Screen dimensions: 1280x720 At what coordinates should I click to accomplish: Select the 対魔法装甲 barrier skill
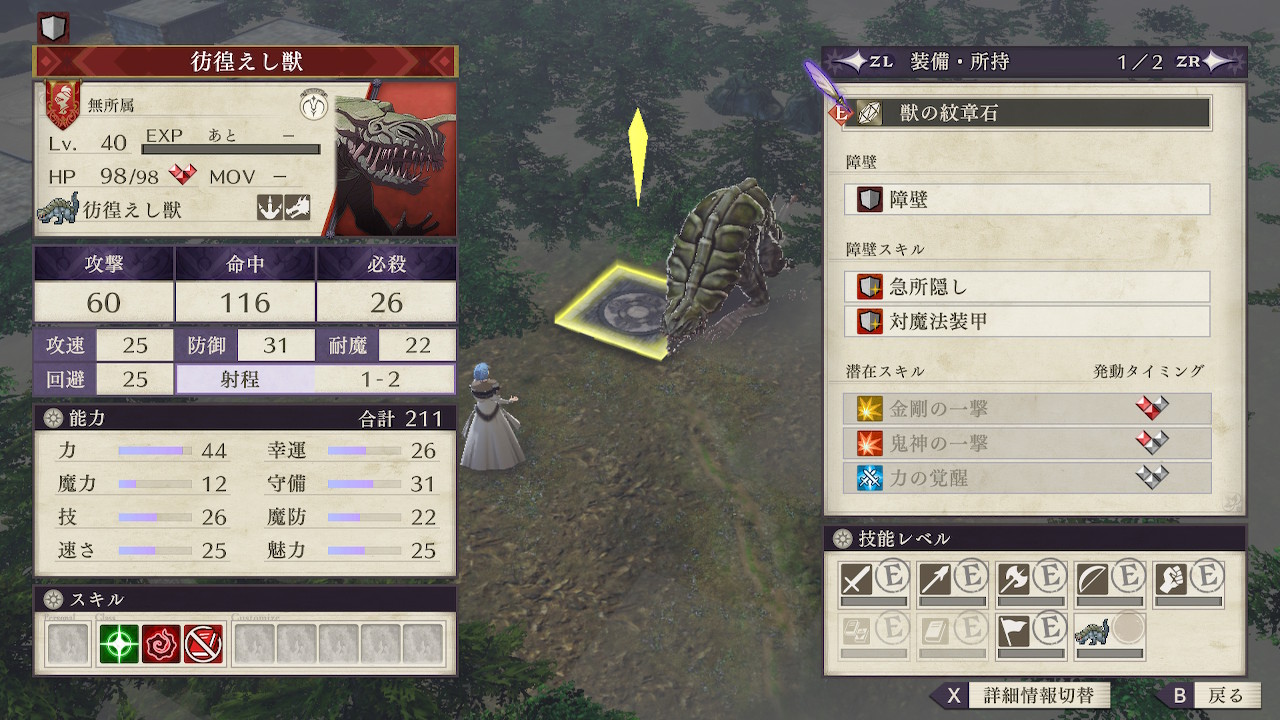click(1028, 321)
